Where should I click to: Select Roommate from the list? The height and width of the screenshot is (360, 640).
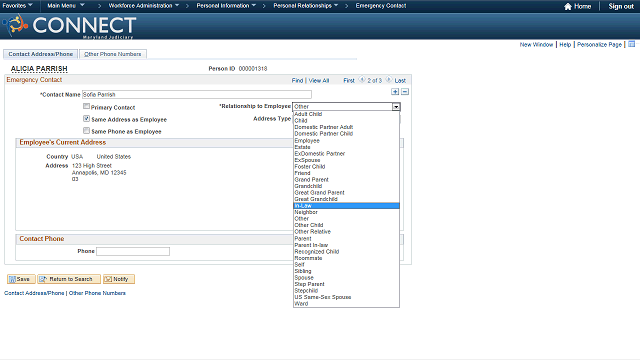pos(346,258)
